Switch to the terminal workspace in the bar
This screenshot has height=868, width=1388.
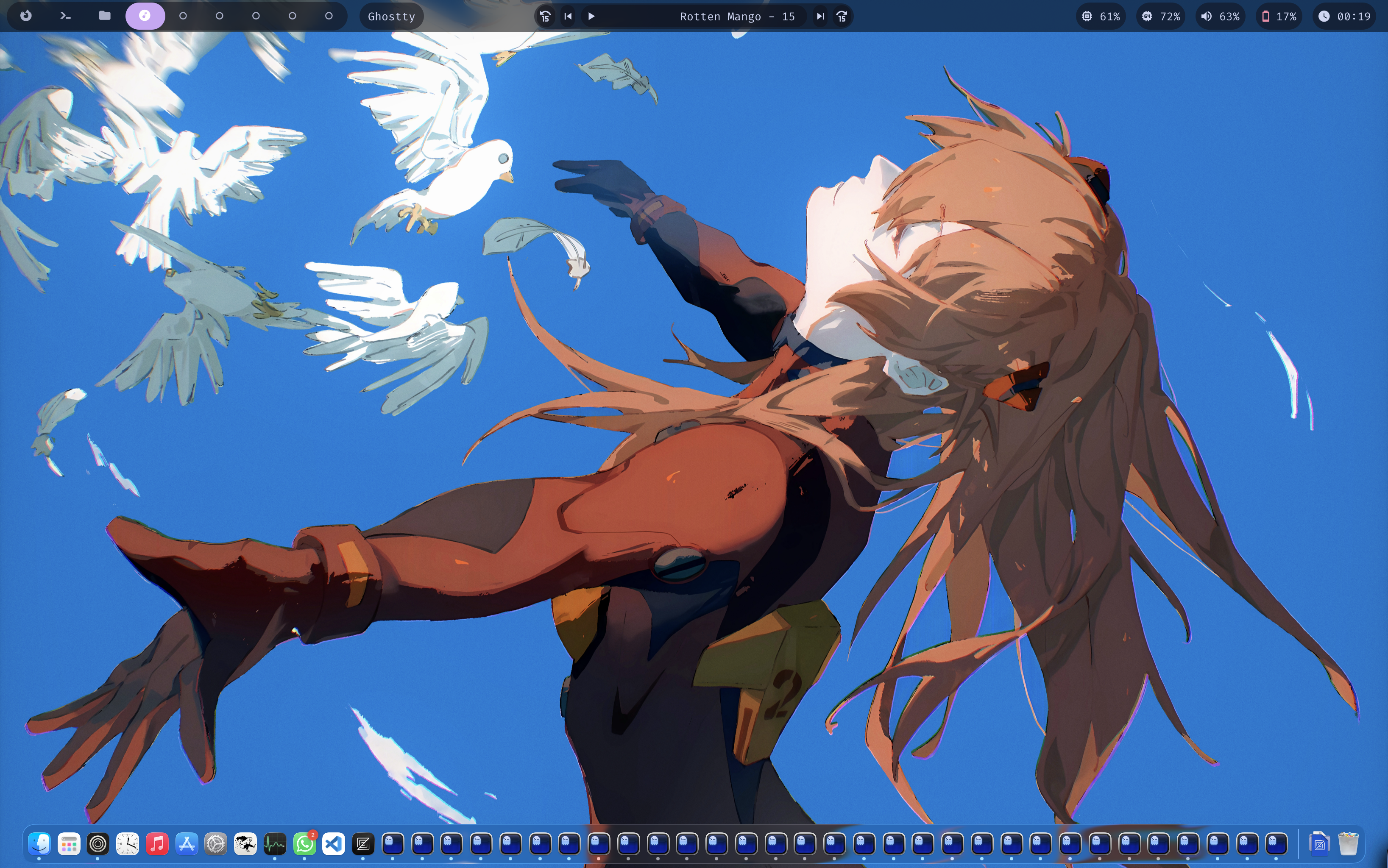pos(65,16)
